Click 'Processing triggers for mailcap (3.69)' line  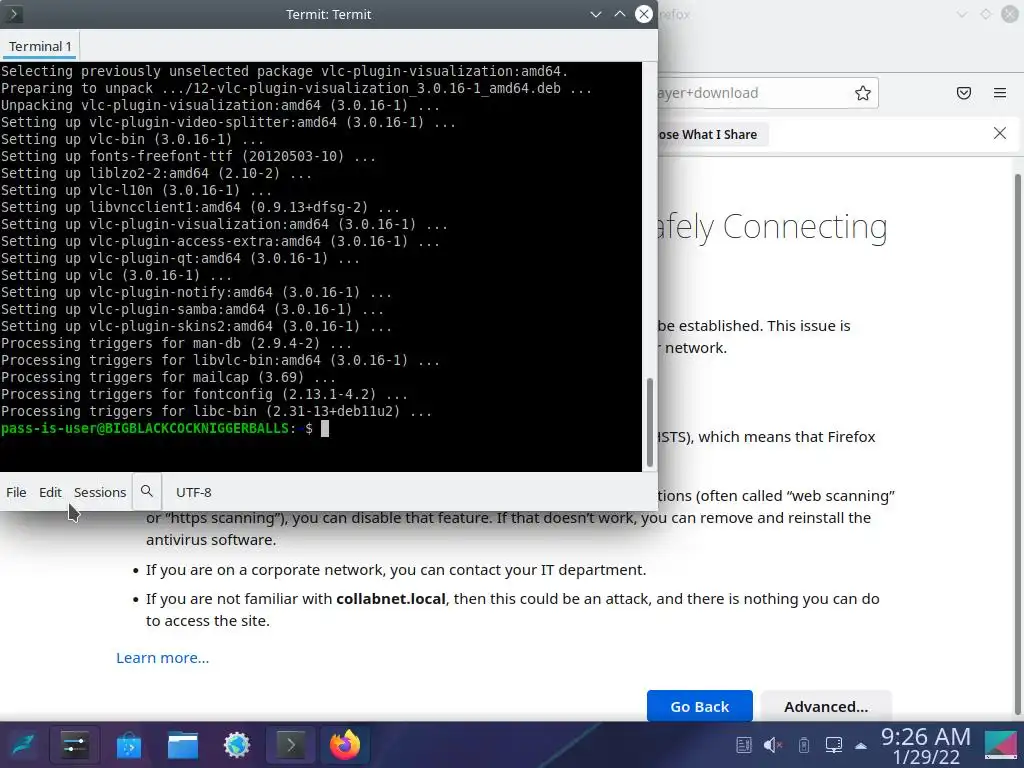tap(168, 377)
